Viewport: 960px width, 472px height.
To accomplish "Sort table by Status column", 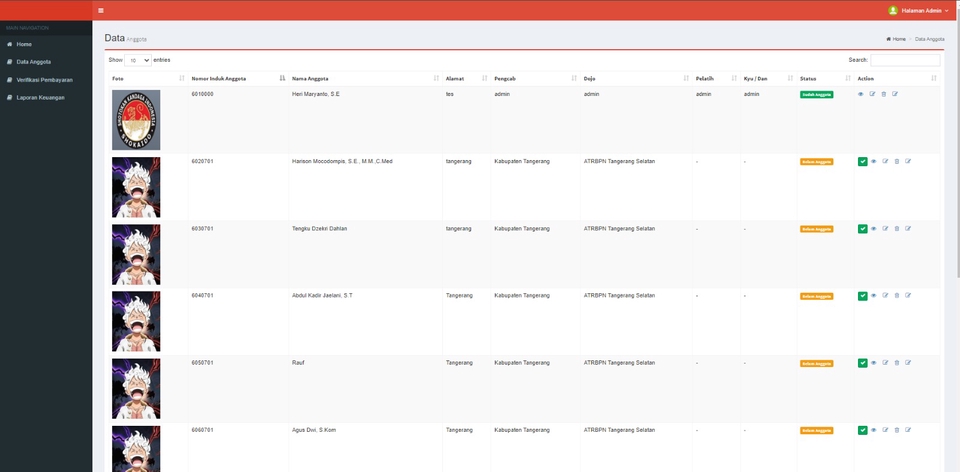I will (x=825, y=78).
